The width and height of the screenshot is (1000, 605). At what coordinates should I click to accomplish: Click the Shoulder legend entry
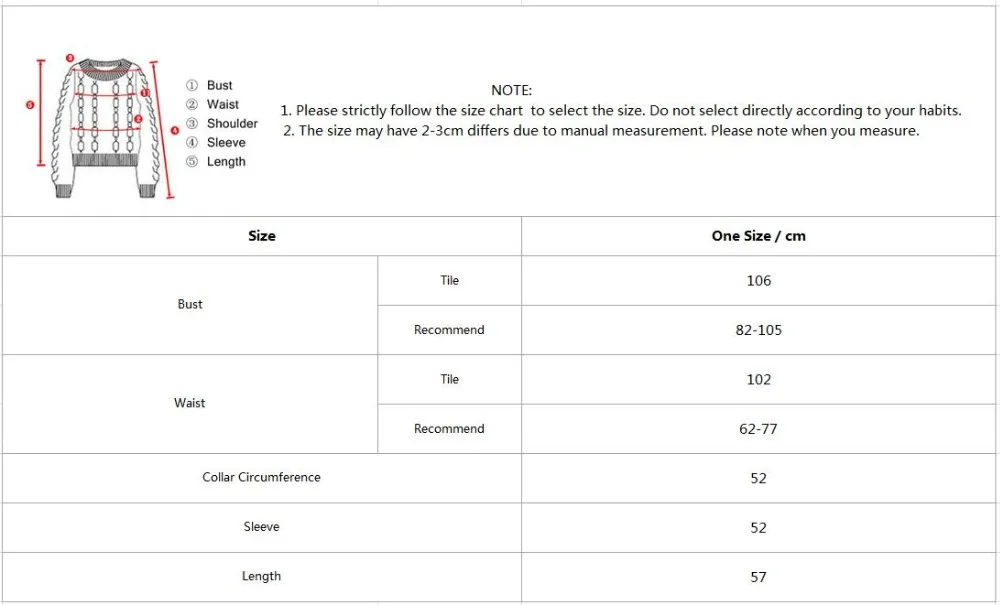pyautogui.click(x=222, y=124)
